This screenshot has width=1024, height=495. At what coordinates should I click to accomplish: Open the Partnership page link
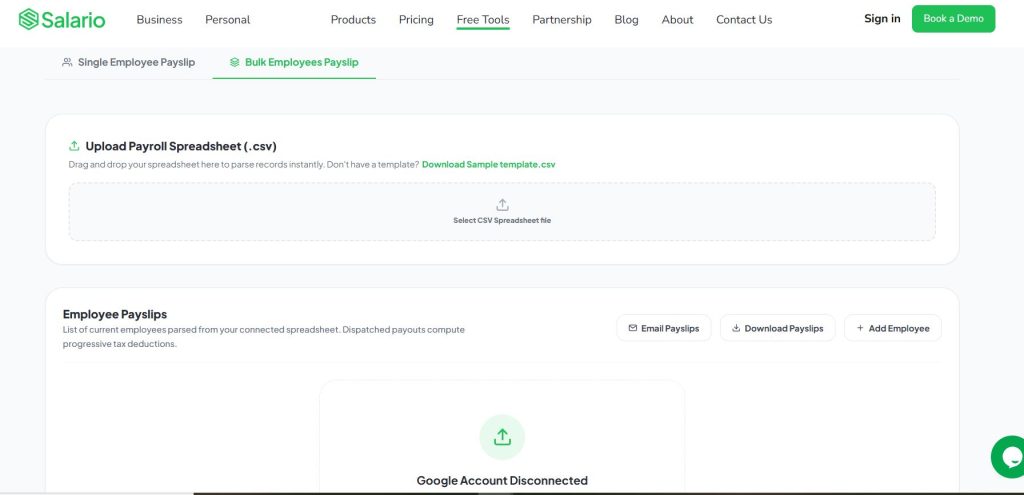coord(562,20)
